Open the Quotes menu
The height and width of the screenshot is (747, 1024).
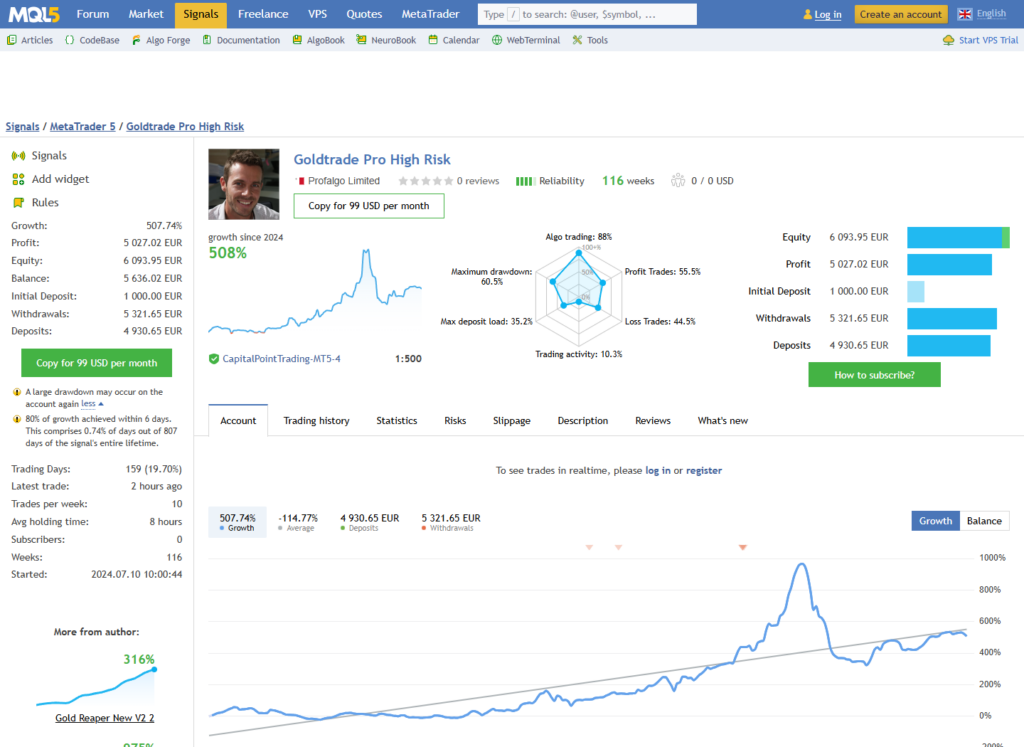click(x=364, y=14)
